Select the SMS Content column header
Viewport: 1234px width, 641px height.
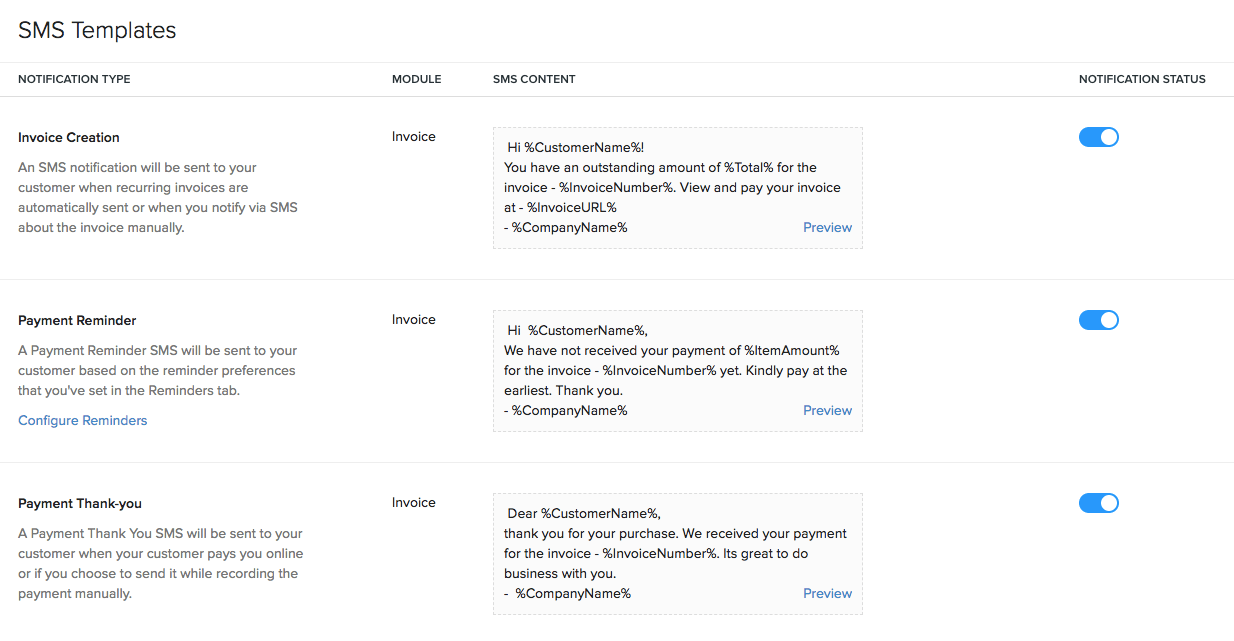[x=534, y=79]
